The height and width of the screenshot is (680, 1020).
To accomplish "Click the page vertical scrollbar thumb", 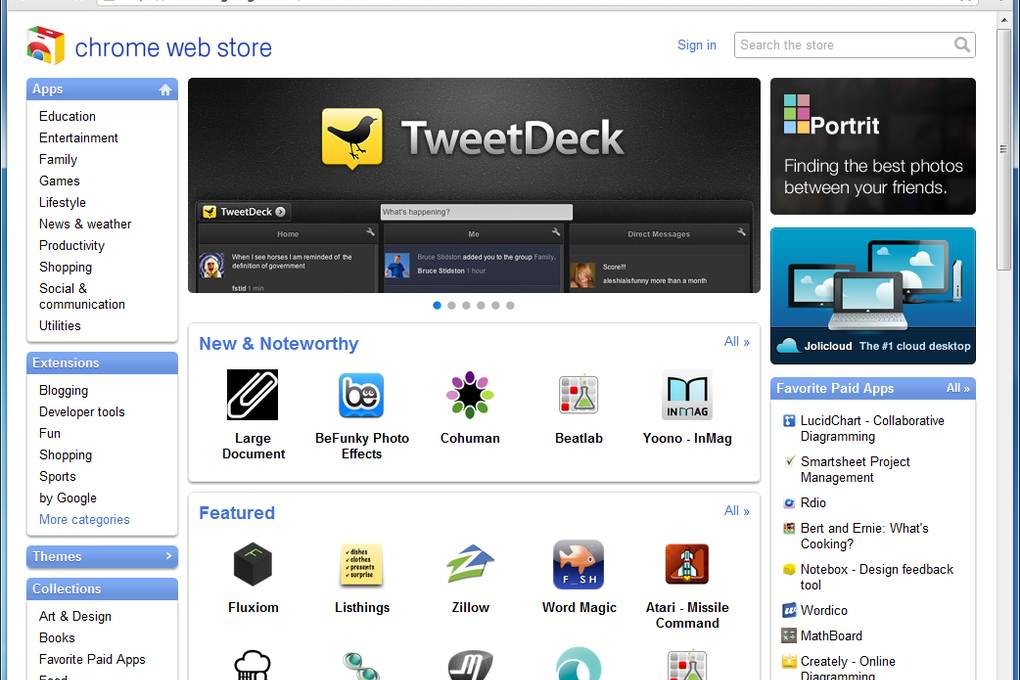I will tap(1004, 149).
